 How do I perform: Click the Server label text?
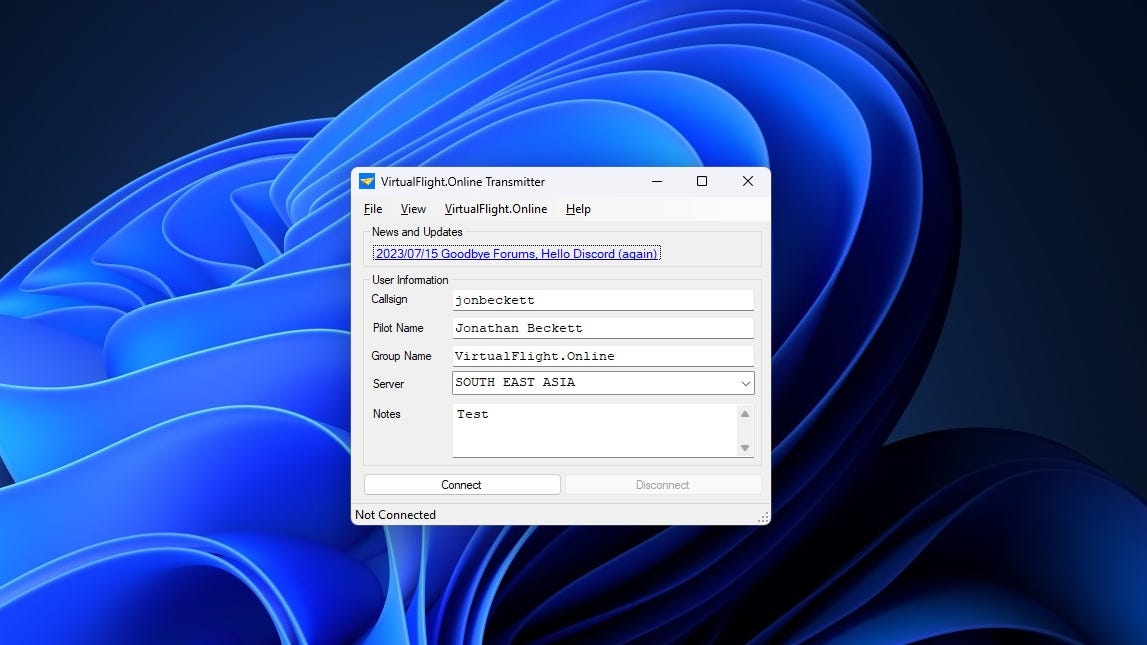point(388,384)
